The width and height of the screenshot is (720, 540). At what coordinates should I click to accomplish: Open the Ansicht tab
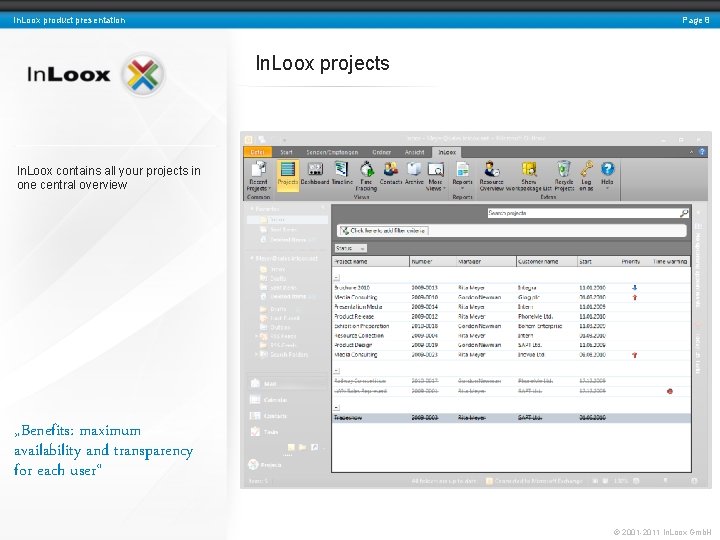414,152
